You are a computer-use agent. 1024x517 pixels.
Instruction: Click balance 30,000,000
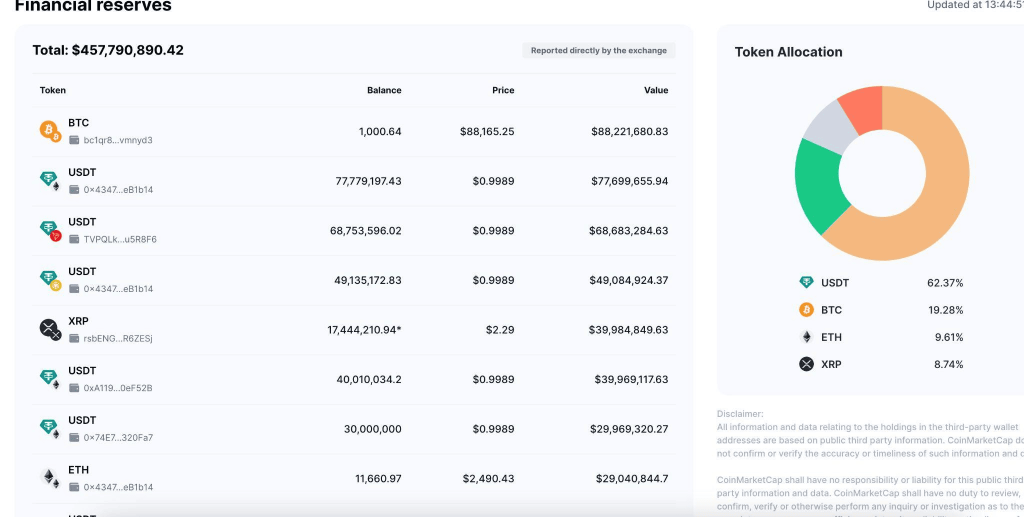click(373, 429)
